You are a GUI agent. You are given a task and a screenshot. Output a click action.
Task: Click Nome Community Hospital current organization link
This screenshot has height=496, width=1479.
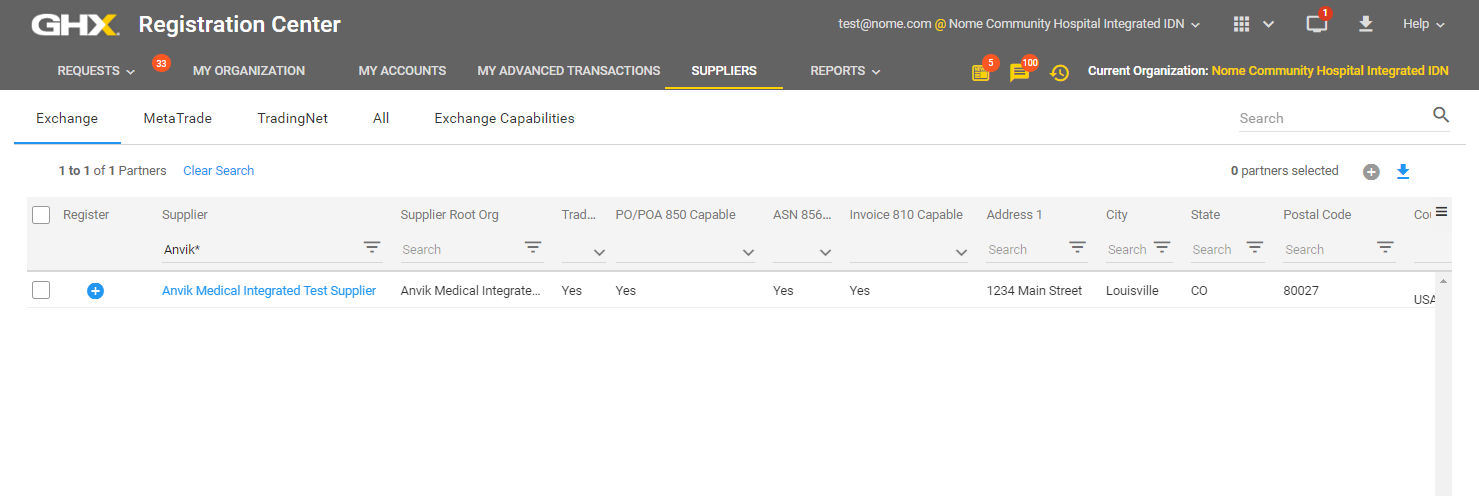click(x=1330, y=71)
